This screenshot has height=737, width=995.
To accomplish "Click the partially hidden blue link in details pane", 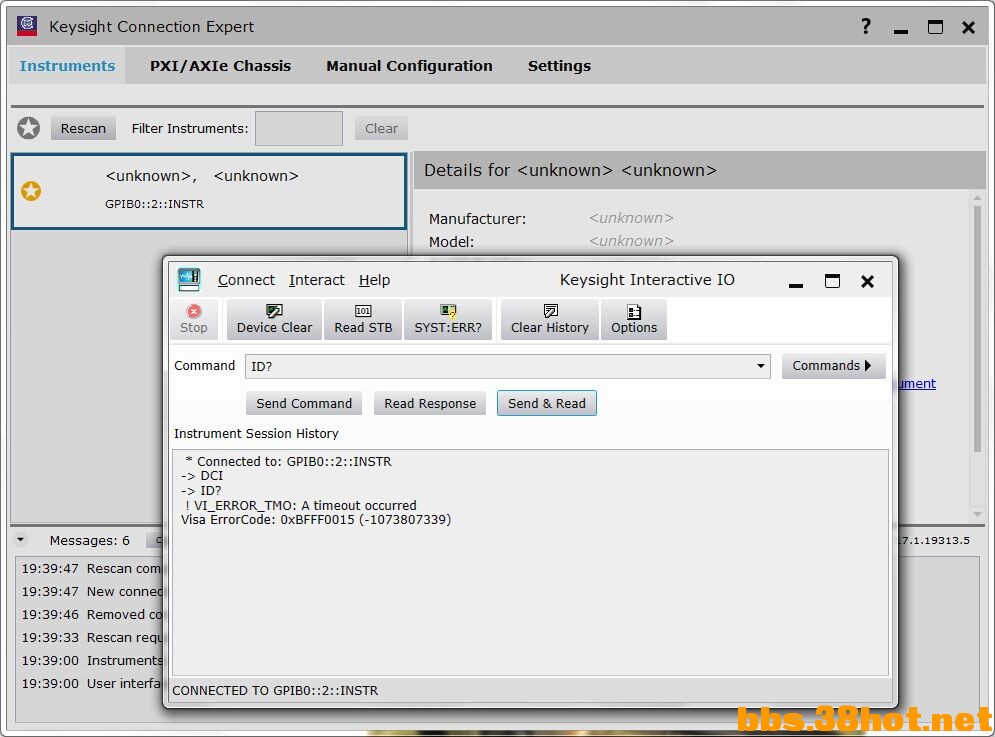I will [917, 383].
